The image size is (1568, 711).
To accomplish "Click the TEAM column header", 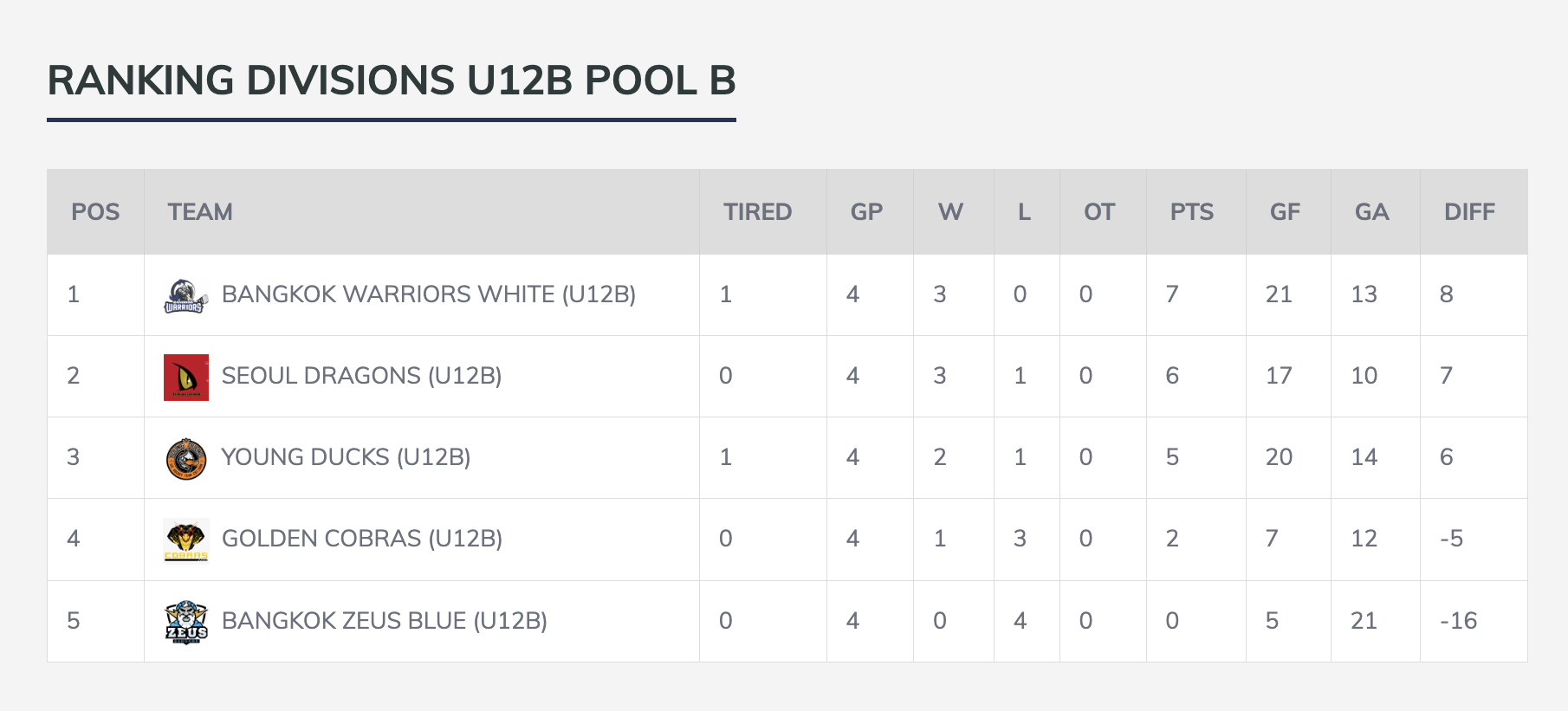I will point(200,212).
